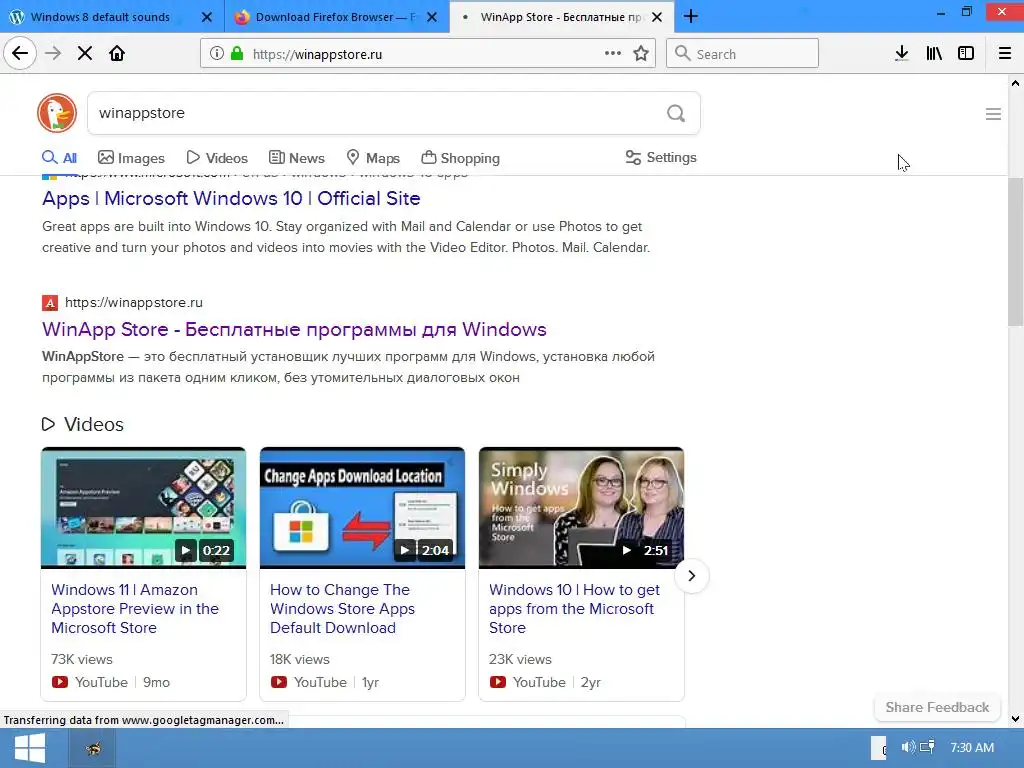Viewport: 1024px width, 768px height.
Task: Open the volume speaker tray icon
Action: (908, 747)
